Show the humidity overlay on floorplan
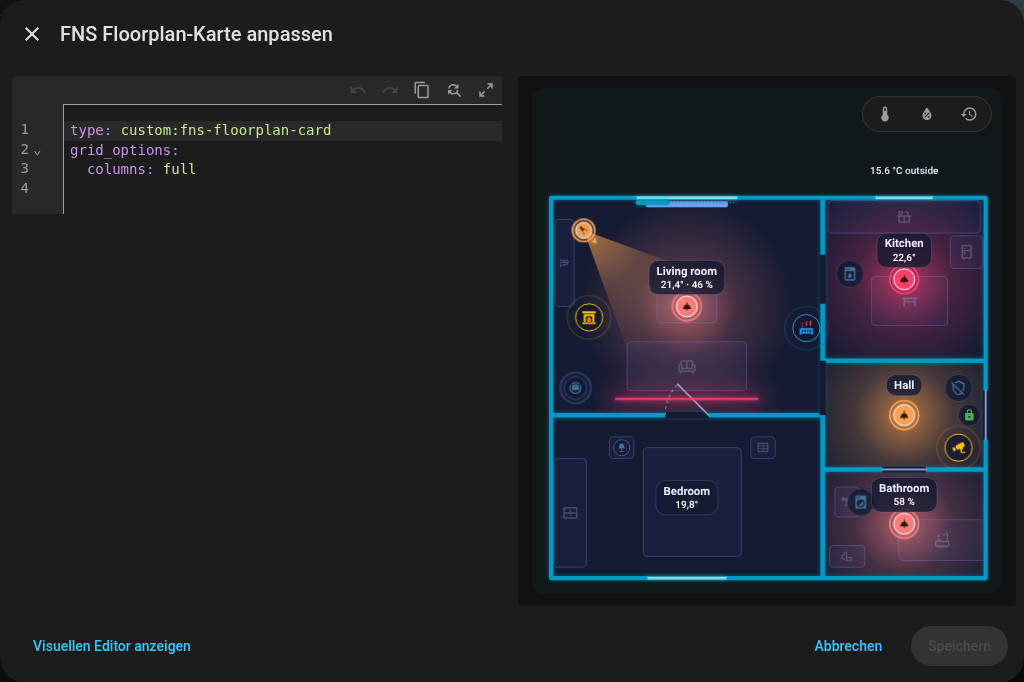The width and height of the screenshot is (1024, 682). [x=927, y=114]
